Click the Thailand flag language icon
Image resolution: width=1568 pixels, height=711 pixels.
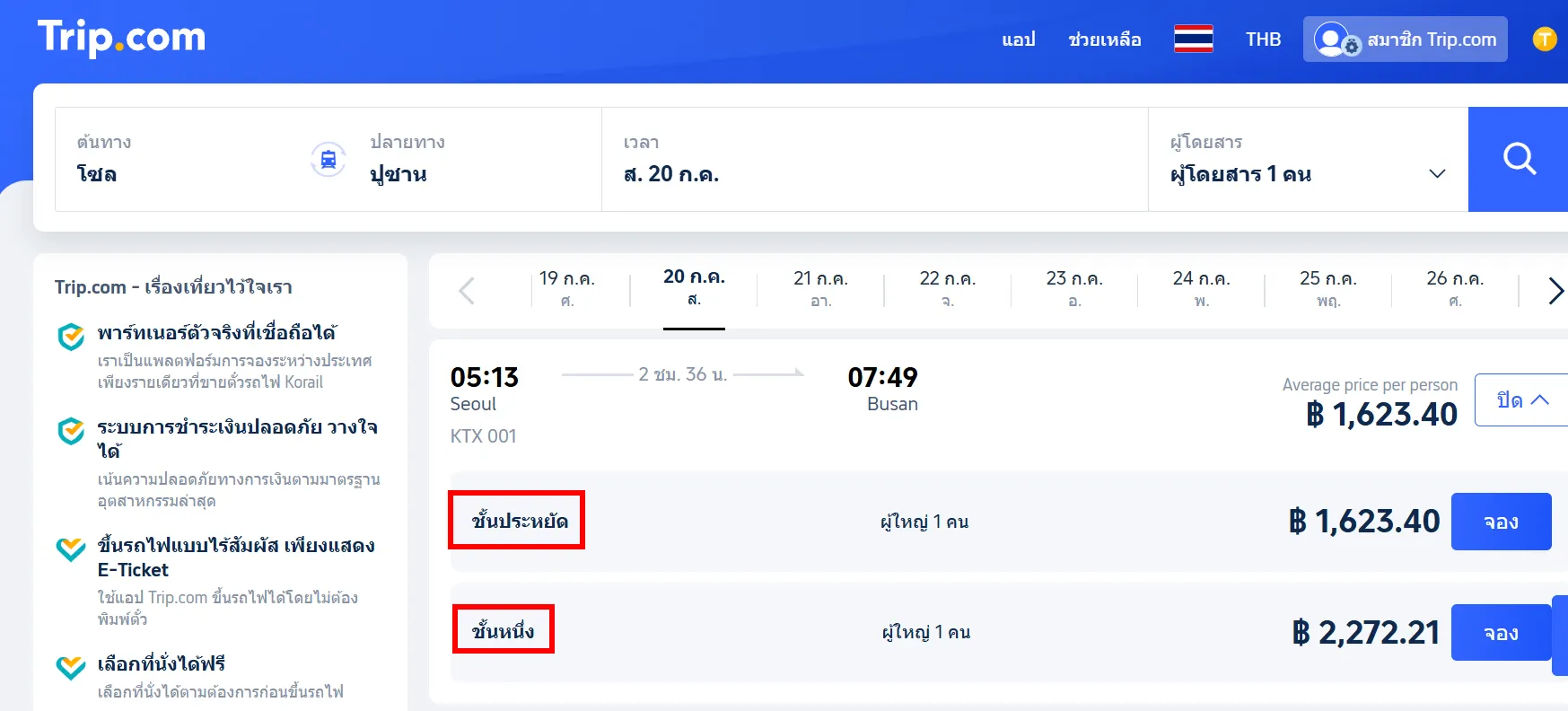pos(1193,39)
